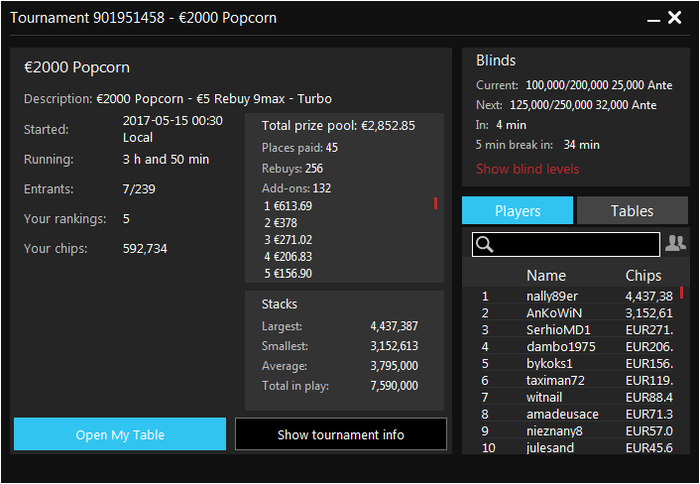This screenshot has height=484, width=700.
Task: Select player julesand at rank 10
Action: point(576,448)
